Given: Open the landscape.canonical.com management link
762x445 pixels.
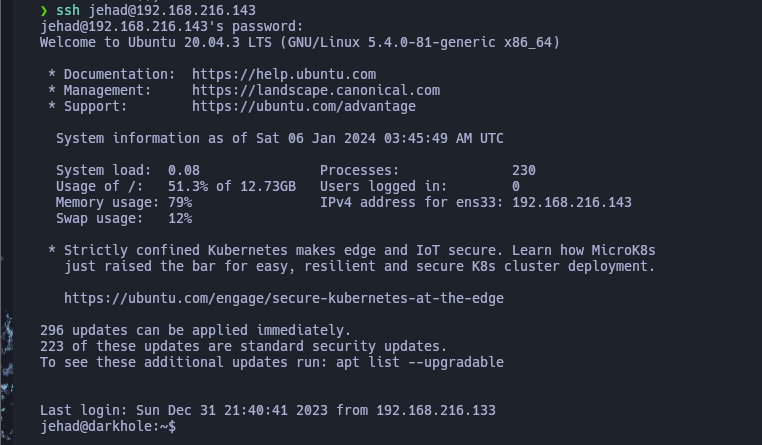Looking at the screenshot, I should pyautogui.click(x=316, y=90).
